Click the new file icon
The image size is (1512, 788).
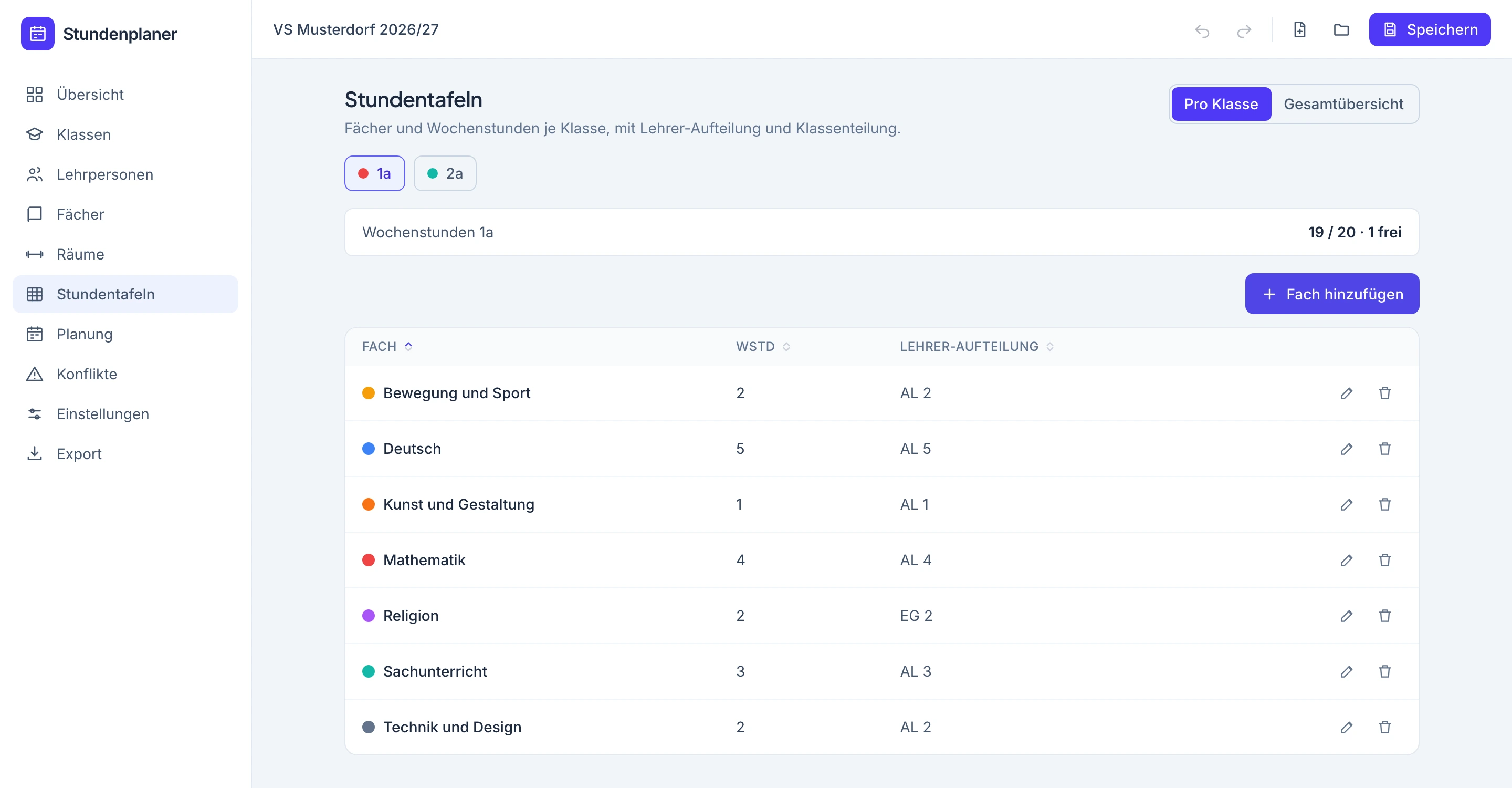coord(1299,29)
